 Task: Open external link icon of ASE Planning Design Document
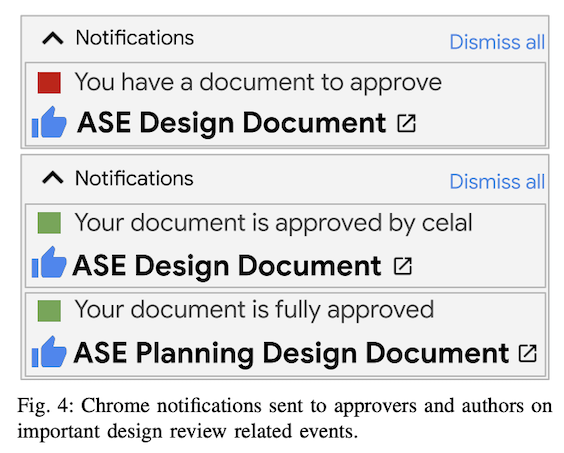click(x=528, y=353)
